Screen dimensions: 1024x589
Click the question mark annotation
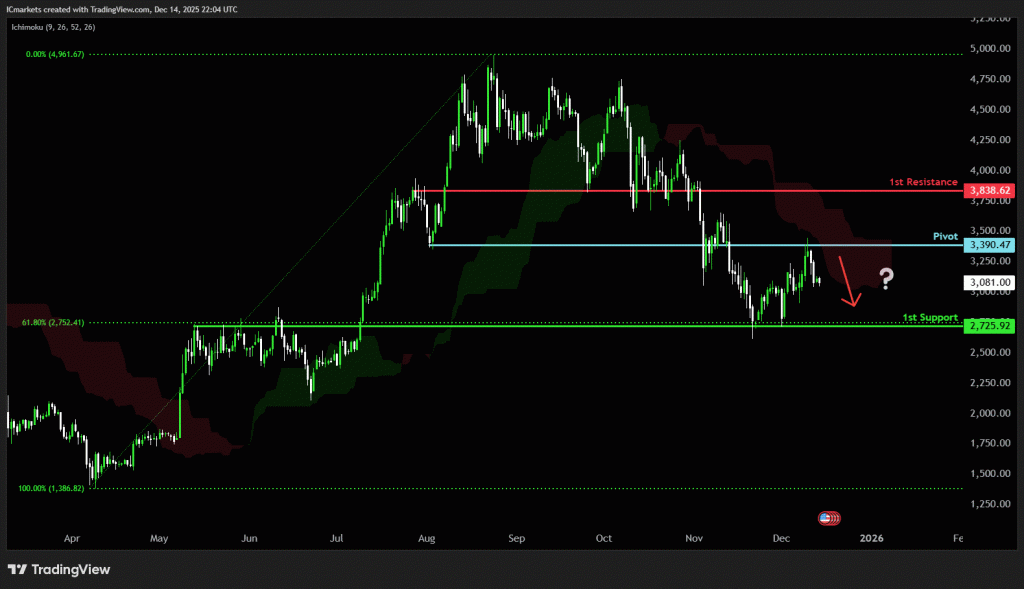tap(885, 277)
